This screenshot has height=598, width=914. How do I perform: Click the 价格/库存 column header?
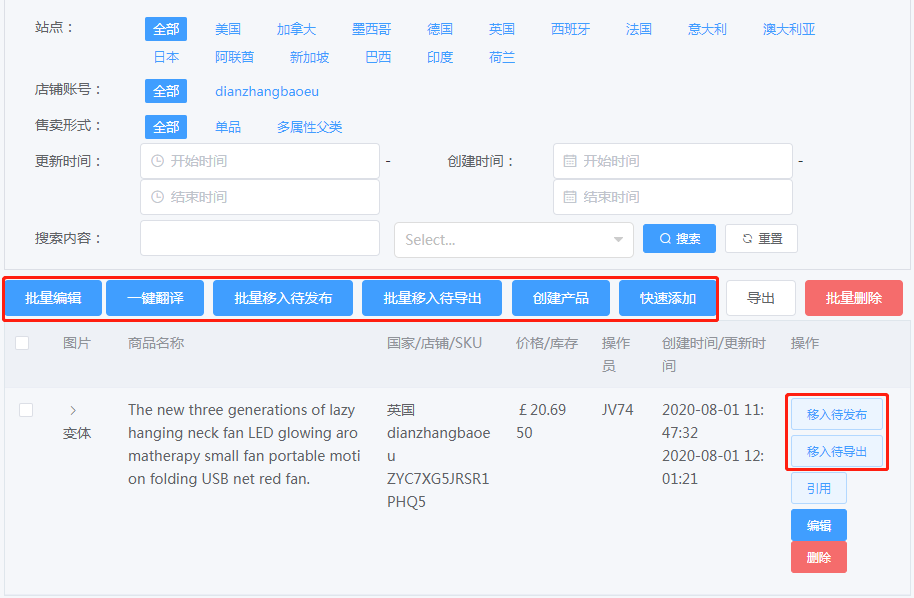coord(547,343)
